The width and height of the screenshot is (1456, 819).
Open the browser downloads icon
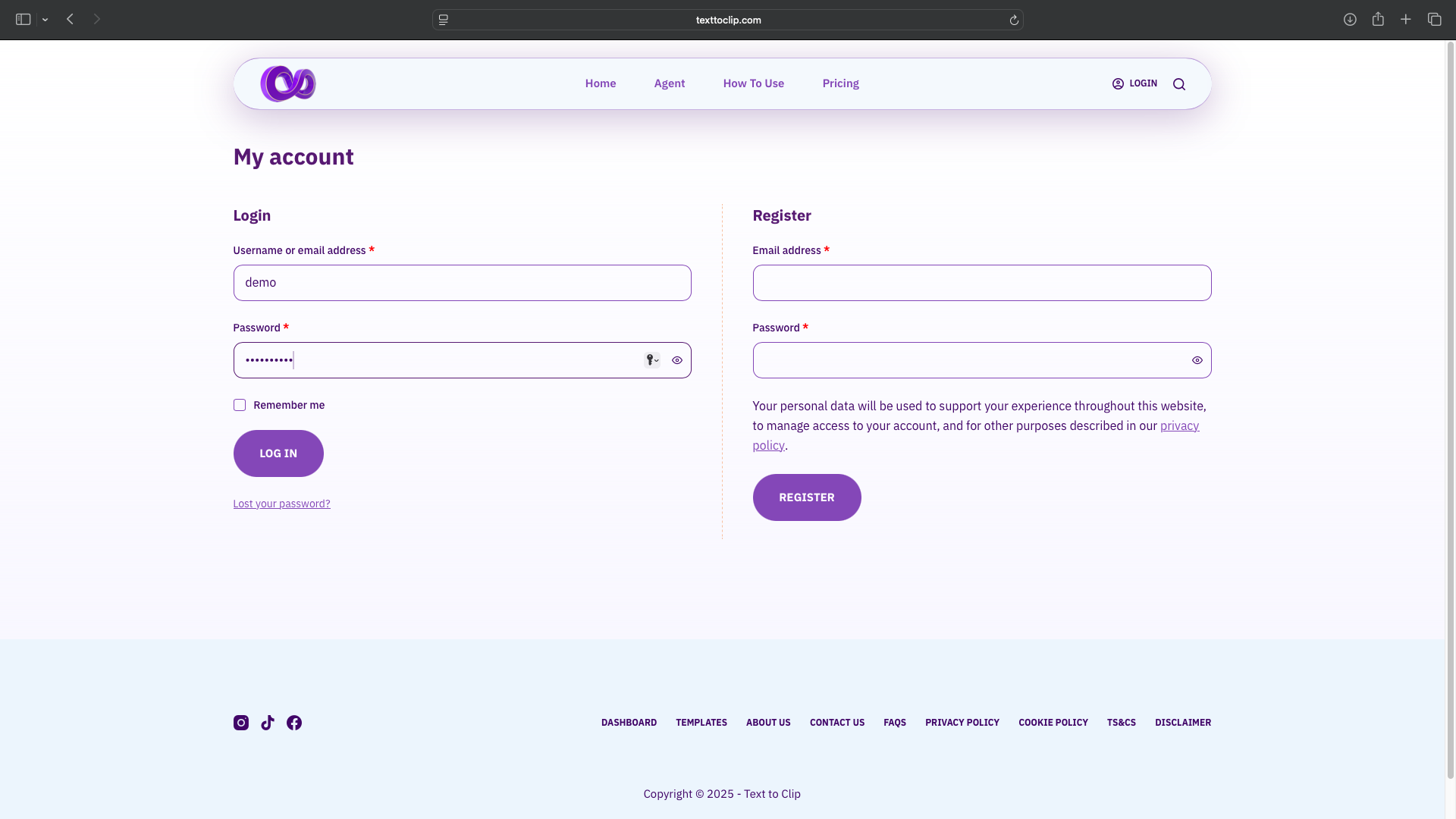pyautogui.click(x=1350, y=20)
